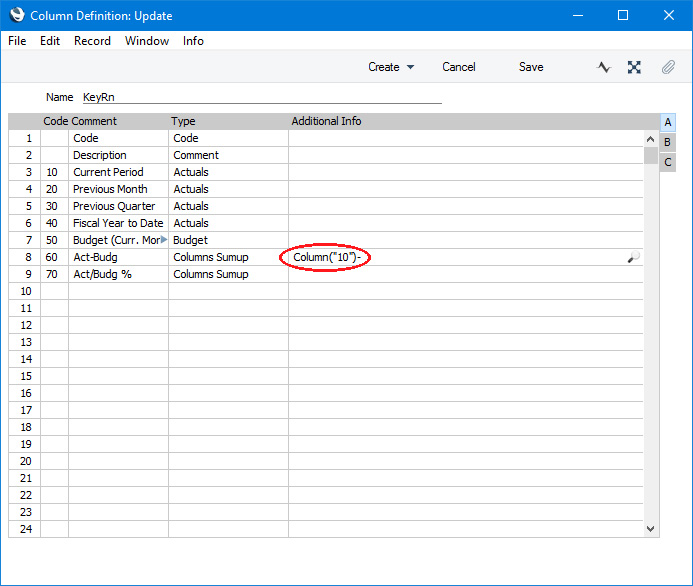Viewport: 693px width, 586px height.
Task: Click the Cancel button
Action: pos(459,67)
